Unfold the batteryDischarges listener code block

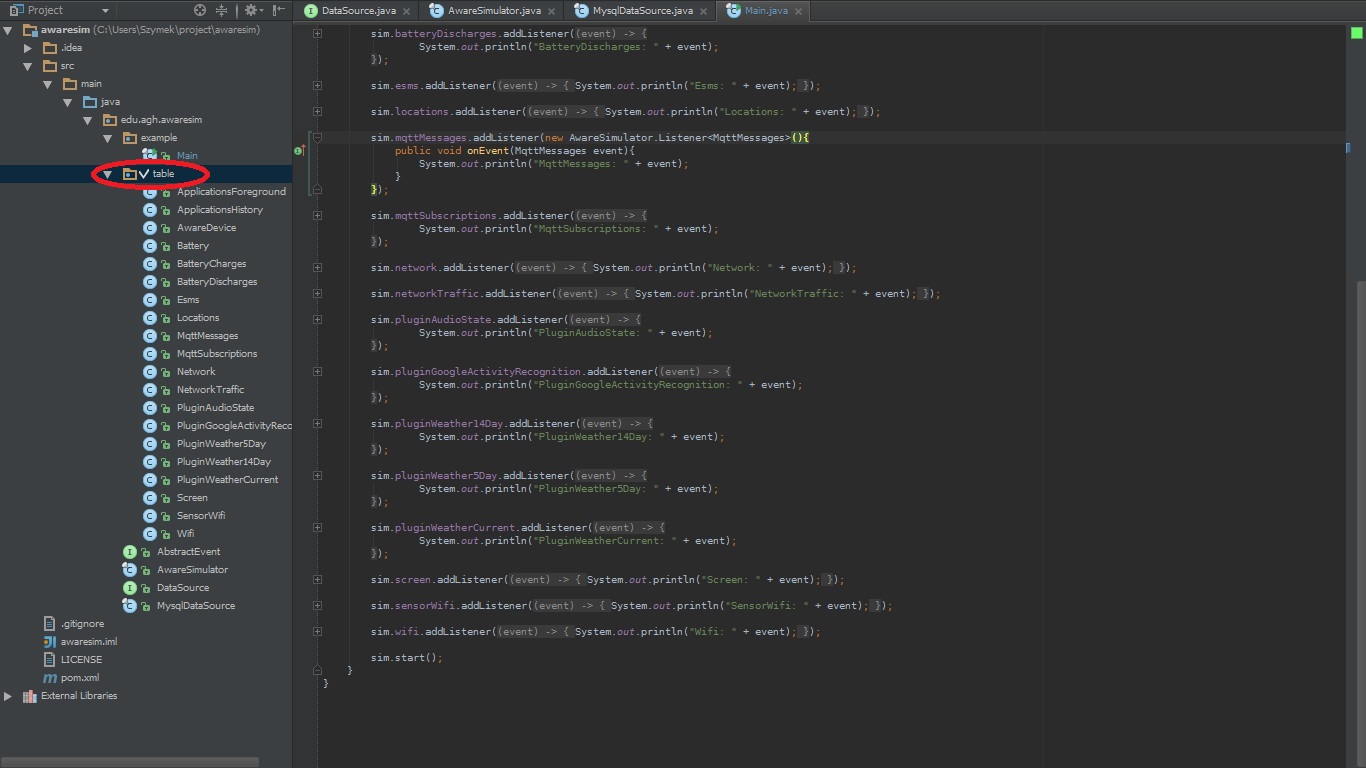tap(318, 34)
